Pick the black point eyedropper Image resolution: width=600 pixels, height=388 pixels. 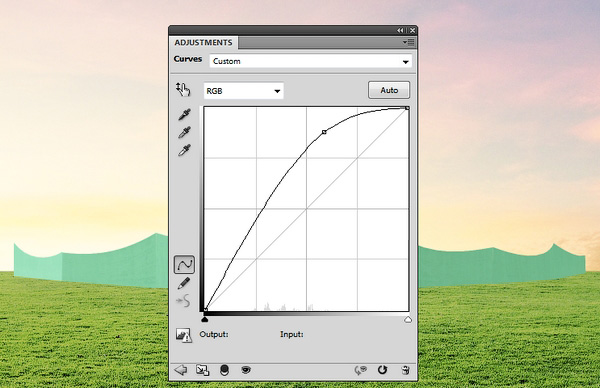pyautogui.click(x=184, y=114)
